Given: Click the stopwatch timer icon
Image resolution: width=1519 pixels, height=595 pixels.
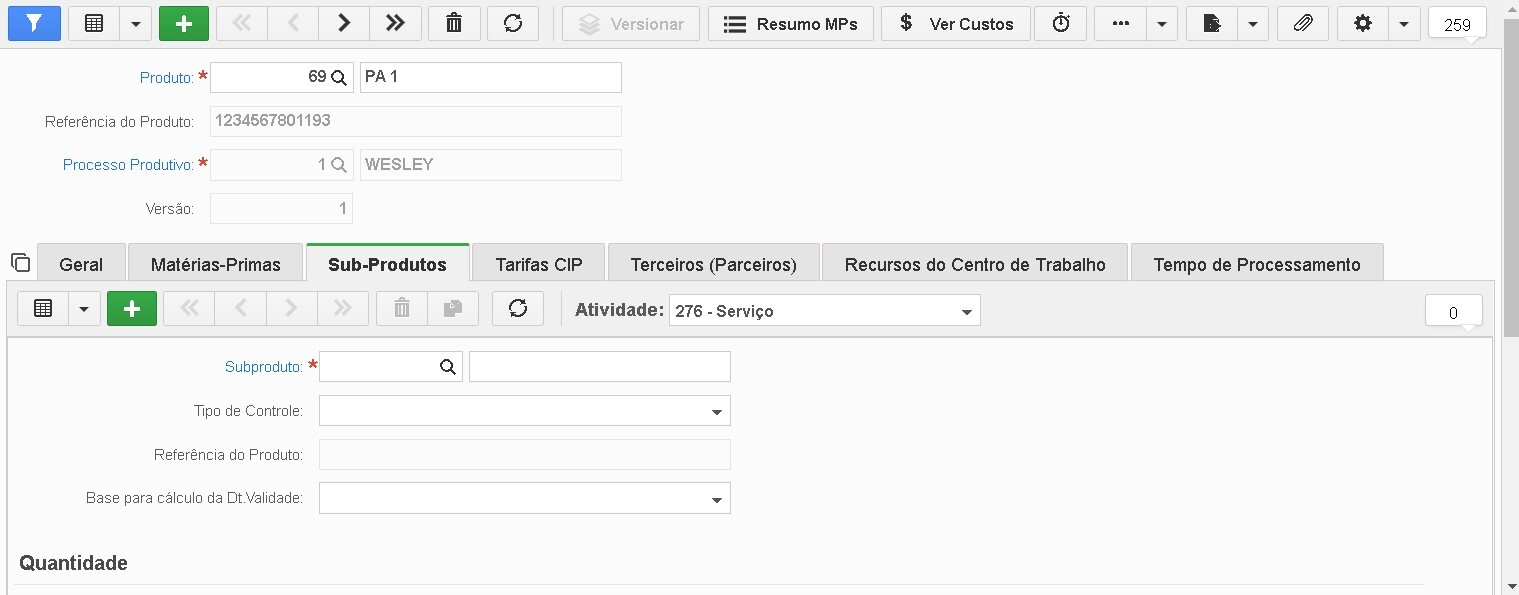Looking at the screenshot, I should coord(1061,23).
